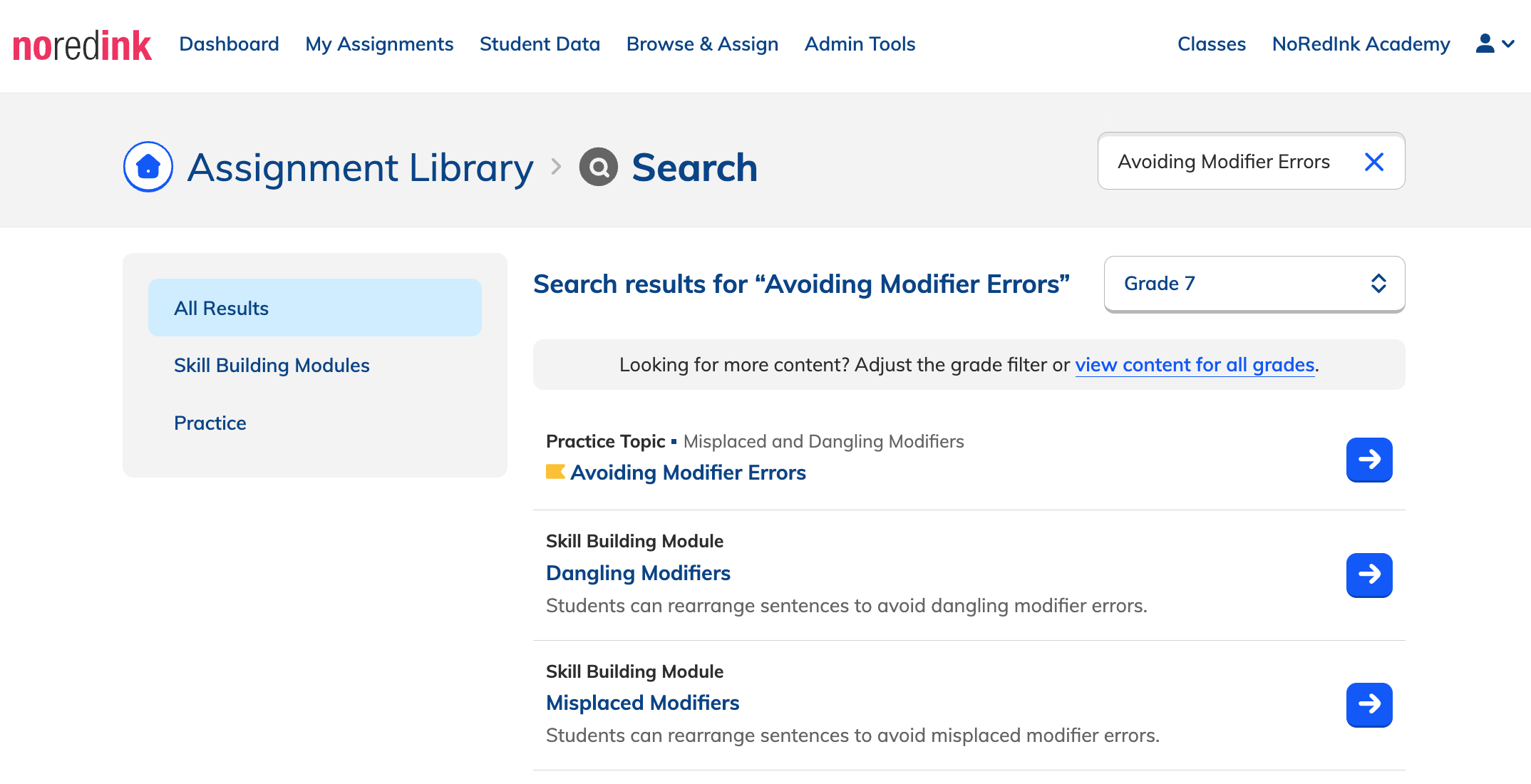The image size is (1531, 784).
Task: Filter by Skill Building Modules
Action: point(272,366)
